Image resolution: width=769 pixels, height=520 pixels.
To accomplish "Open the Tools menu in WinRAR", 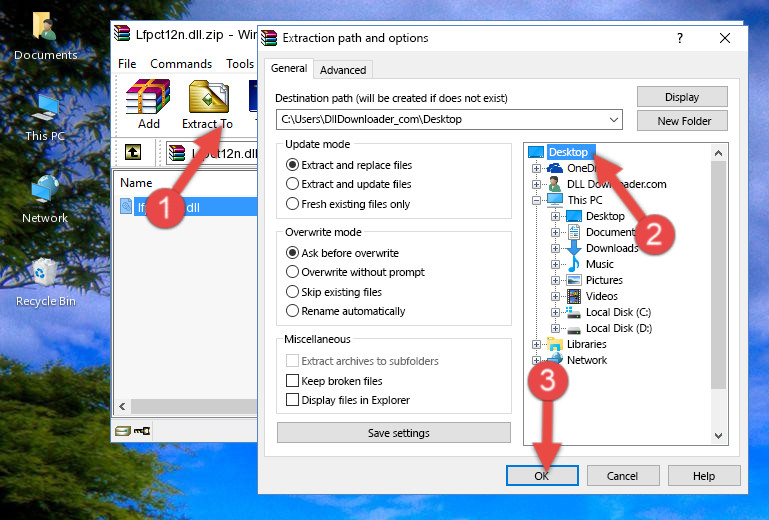I will point(240,64).
